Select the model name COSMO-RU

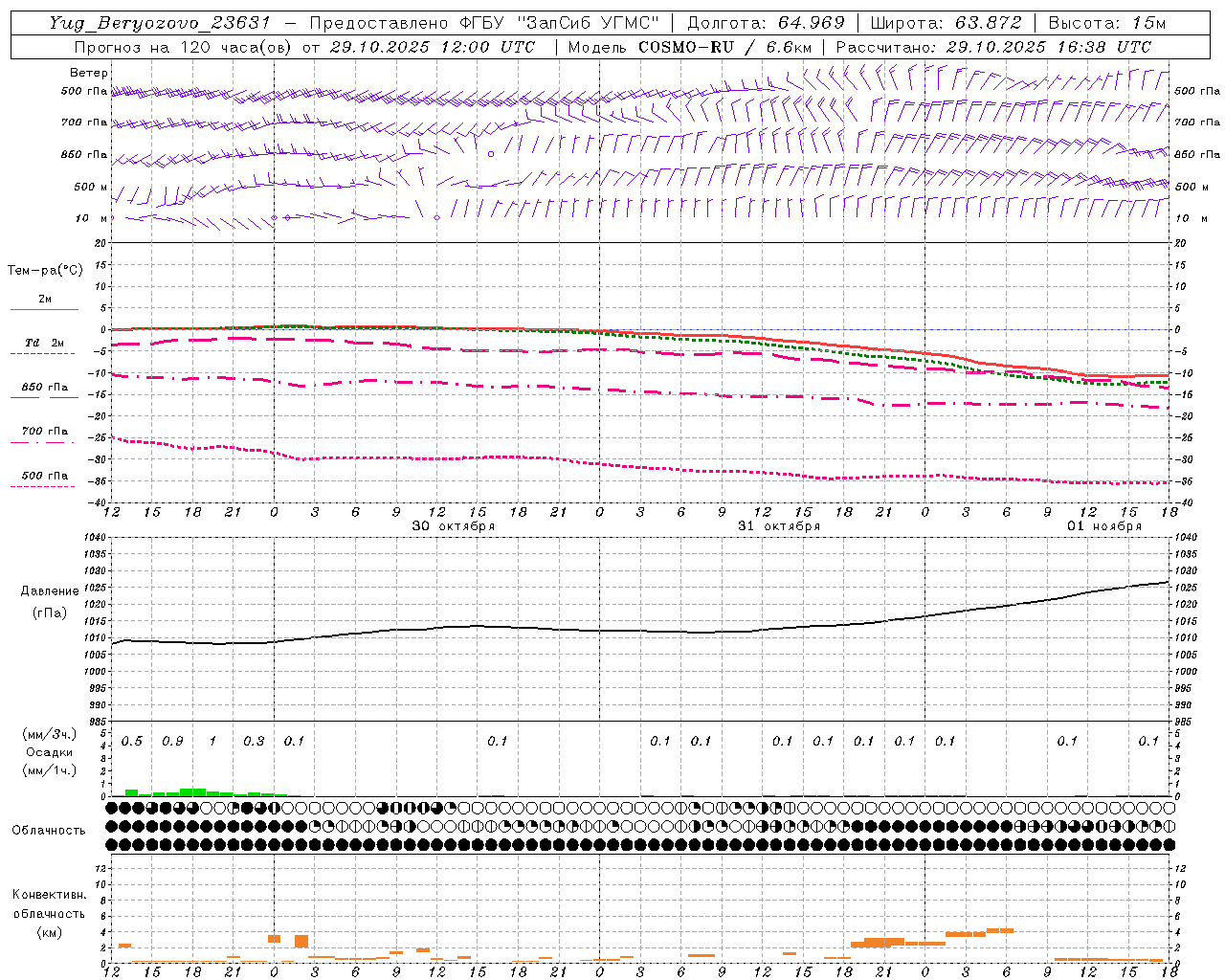[686, 47]
